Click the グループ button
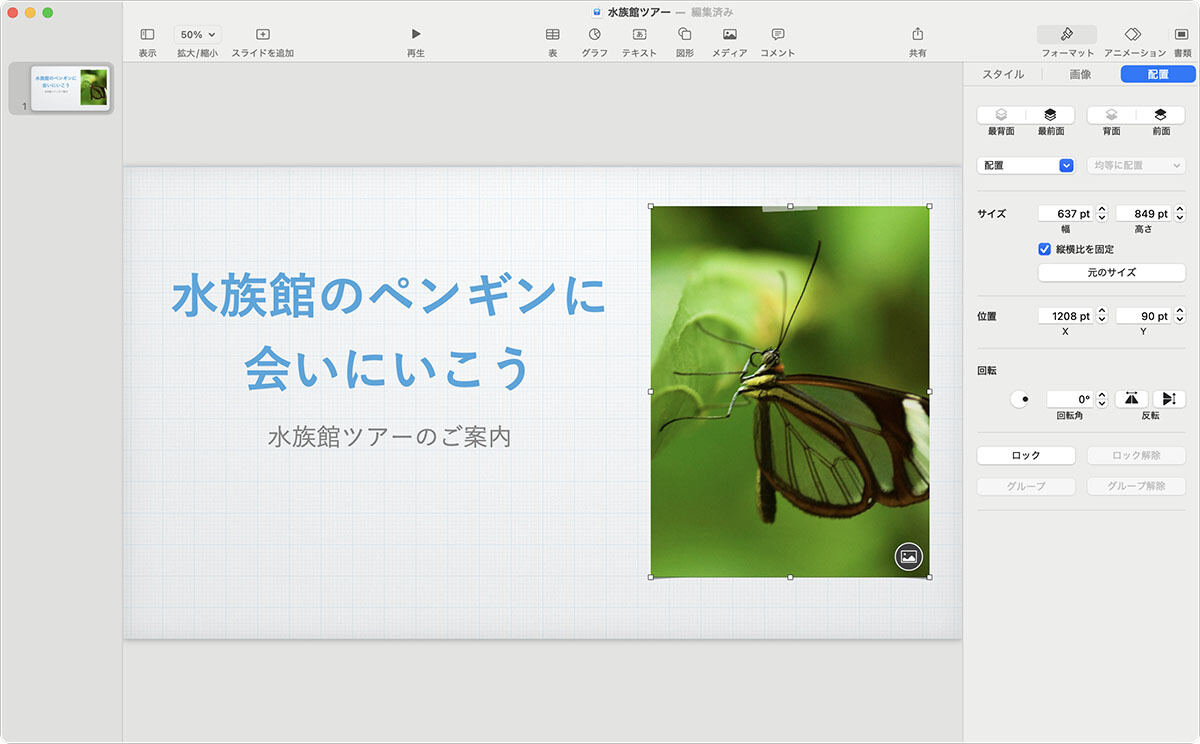 coord(1026,486)
